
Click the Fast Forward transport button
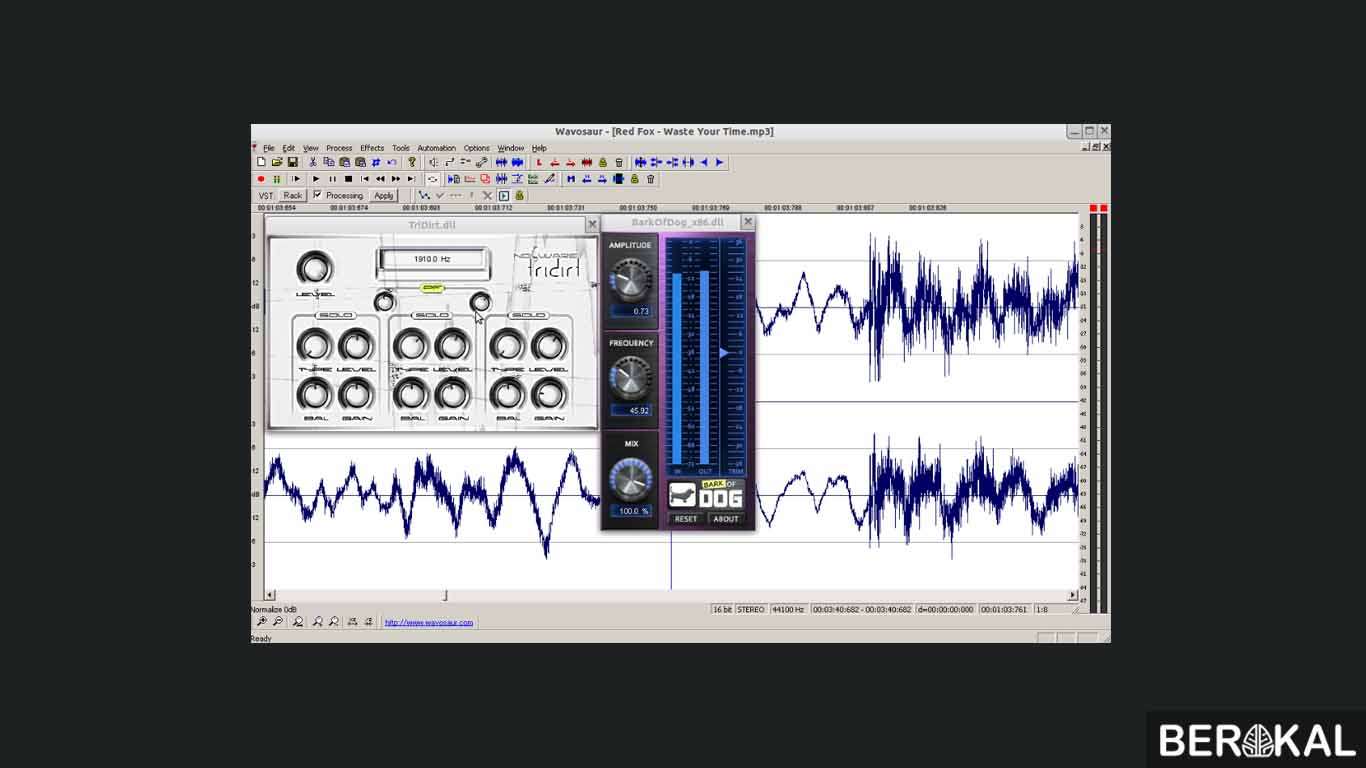(x=396, y=179)
